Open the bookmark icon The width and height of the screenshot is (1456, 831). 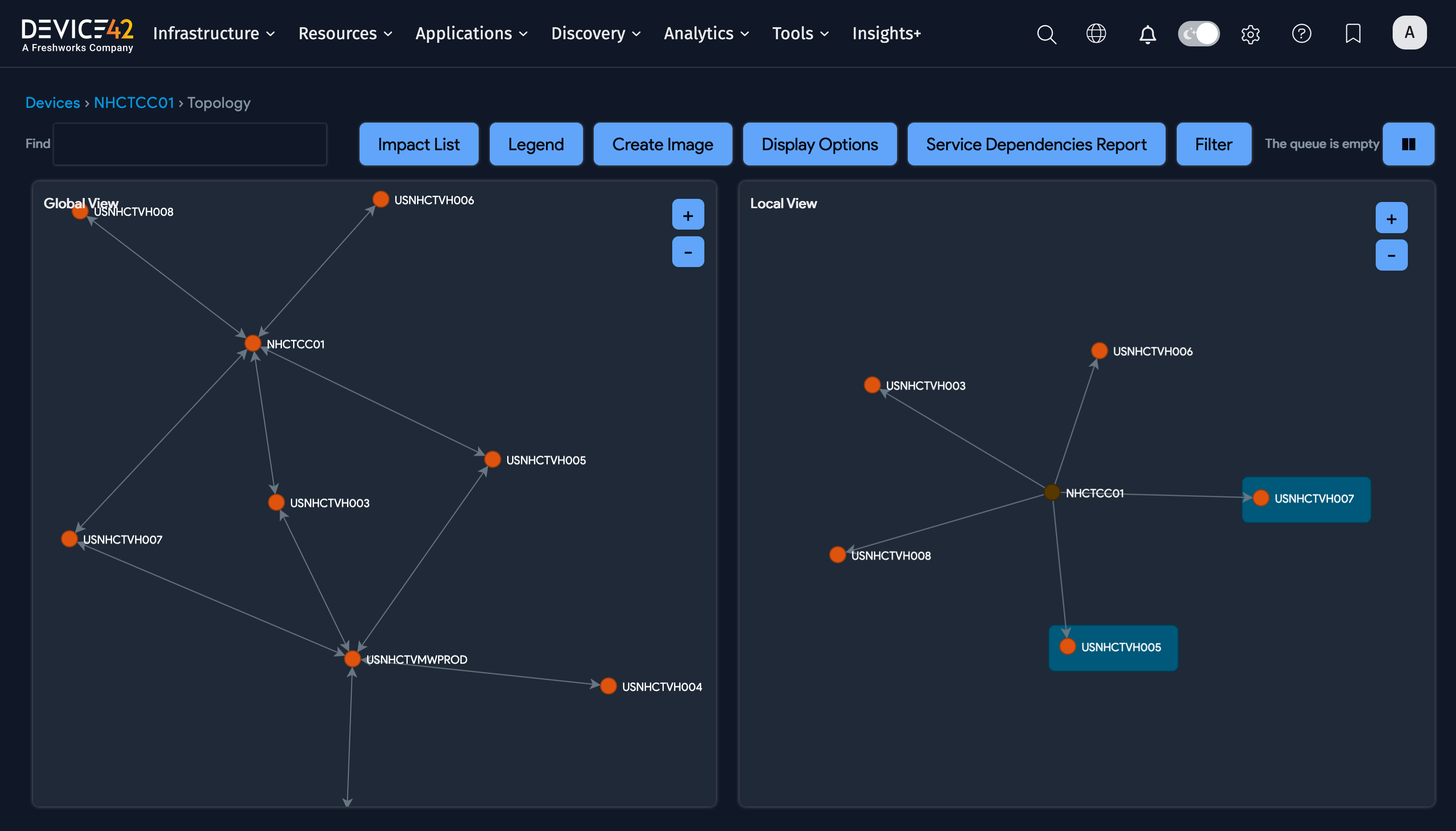[1353, 34]
